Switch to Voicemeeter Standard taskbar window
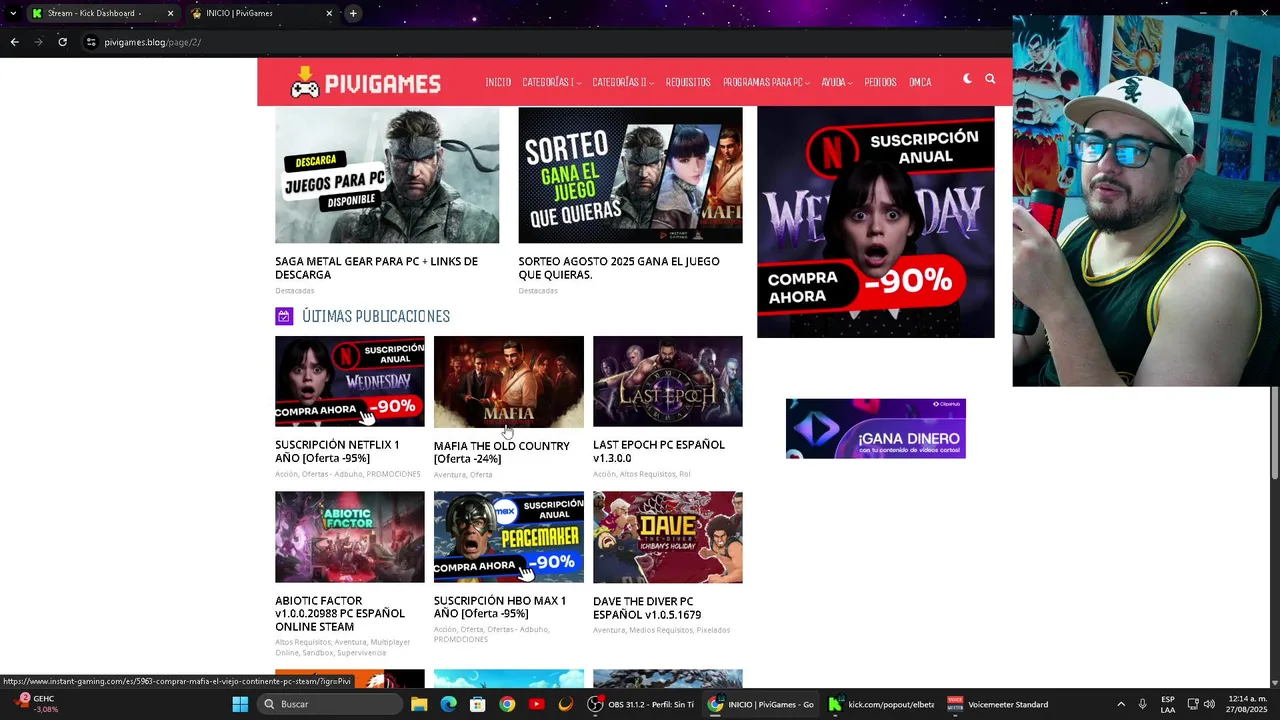This screenshot has height=720, width=1280. pos(999,704)
